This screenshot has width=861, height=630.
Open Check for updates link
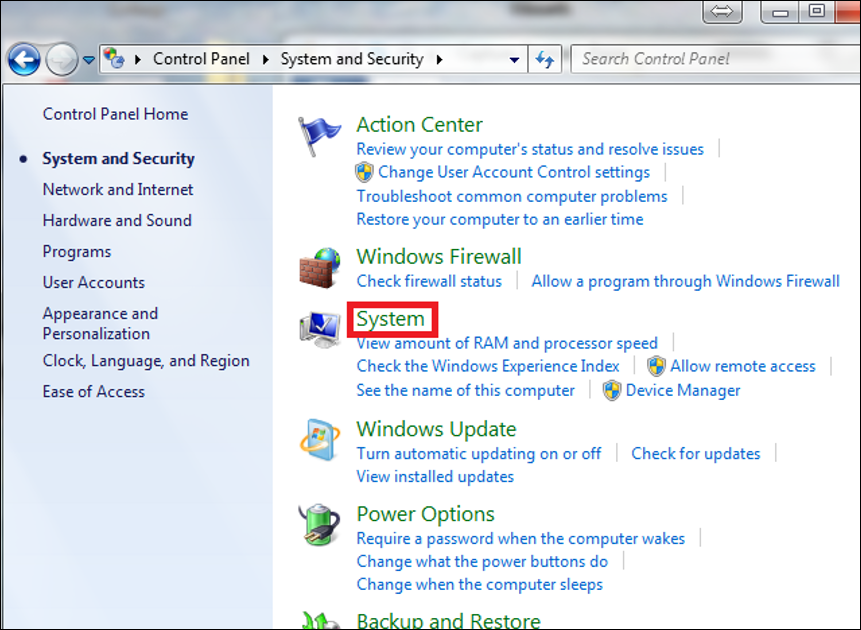coord(695,453)
